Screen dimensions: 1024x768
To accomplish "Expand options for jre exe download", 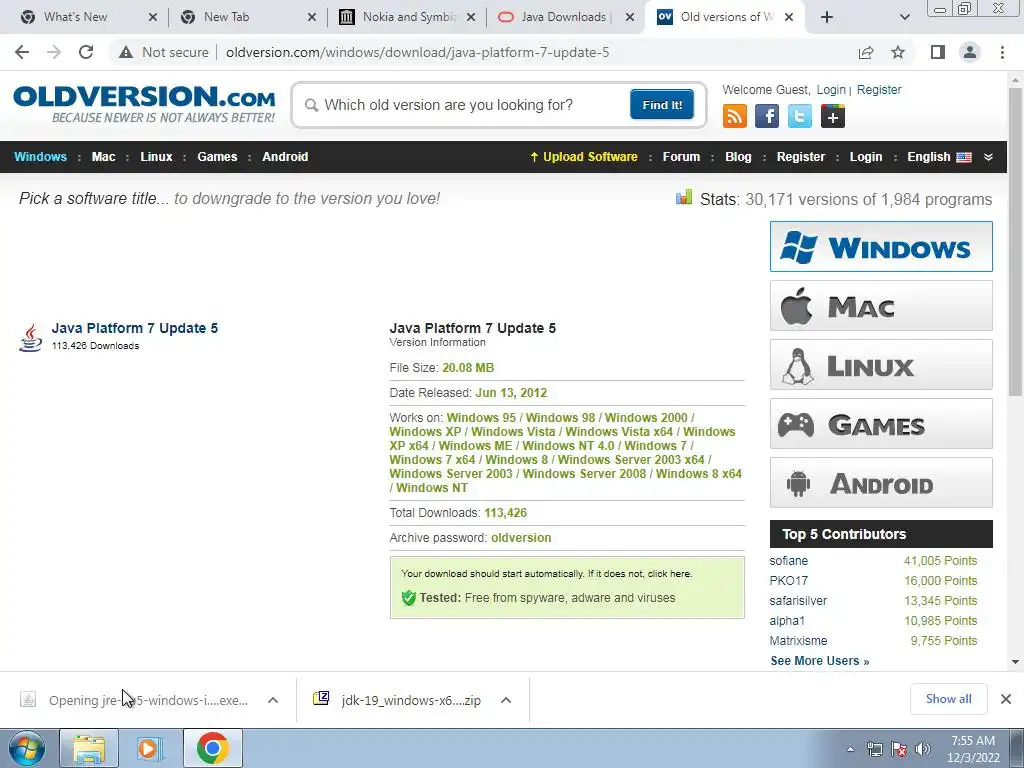I will tap(273, 700).
